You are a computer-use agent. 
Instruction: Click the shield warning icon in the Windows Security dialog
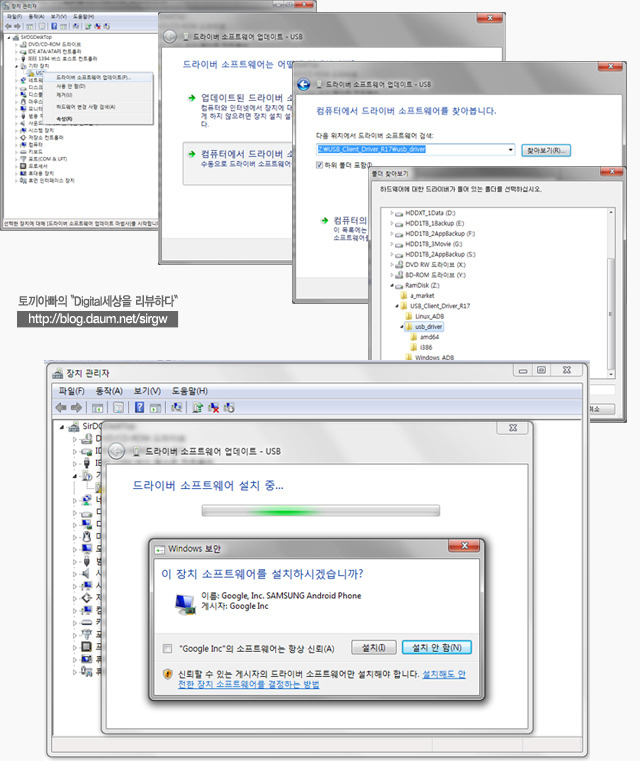tap(167, 674)
